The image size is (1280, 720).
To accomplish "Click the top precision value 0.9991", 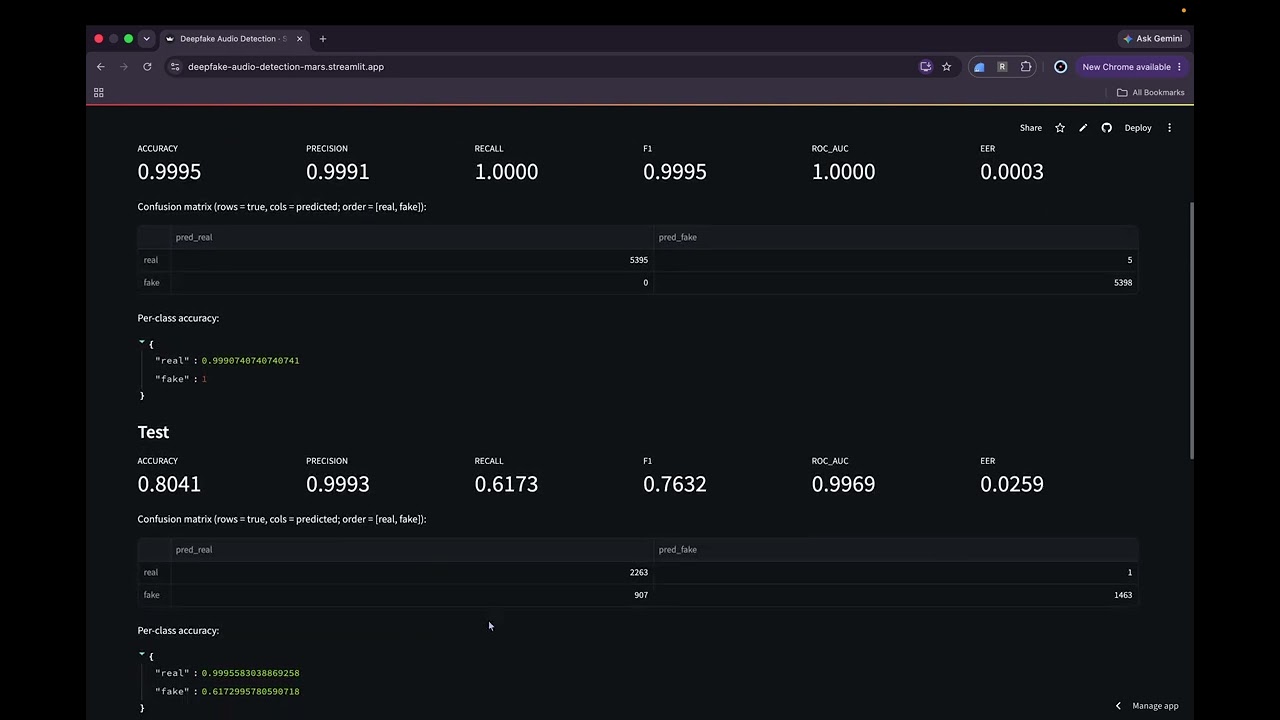I will point(338,172).
